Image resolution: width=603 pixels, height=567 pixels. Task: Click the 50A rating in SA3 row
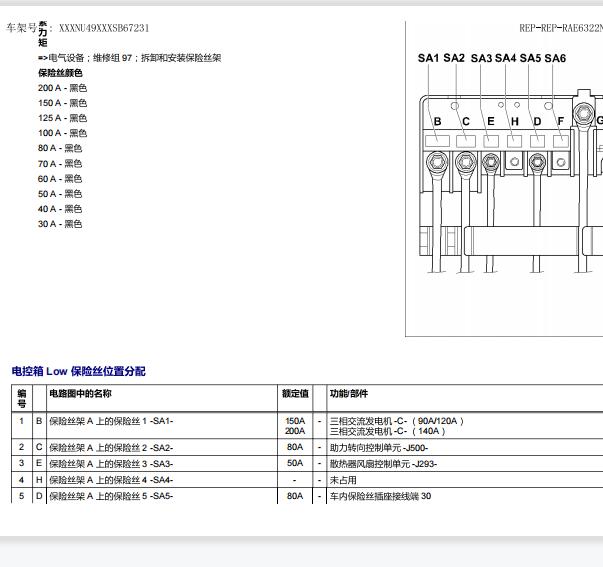pos(295,463)
